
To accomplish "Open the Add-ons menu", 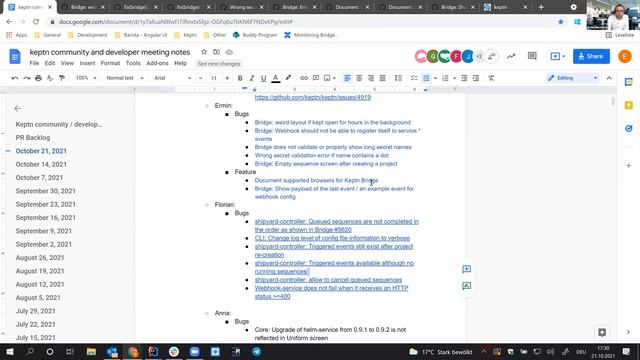I will click(157, 63).
